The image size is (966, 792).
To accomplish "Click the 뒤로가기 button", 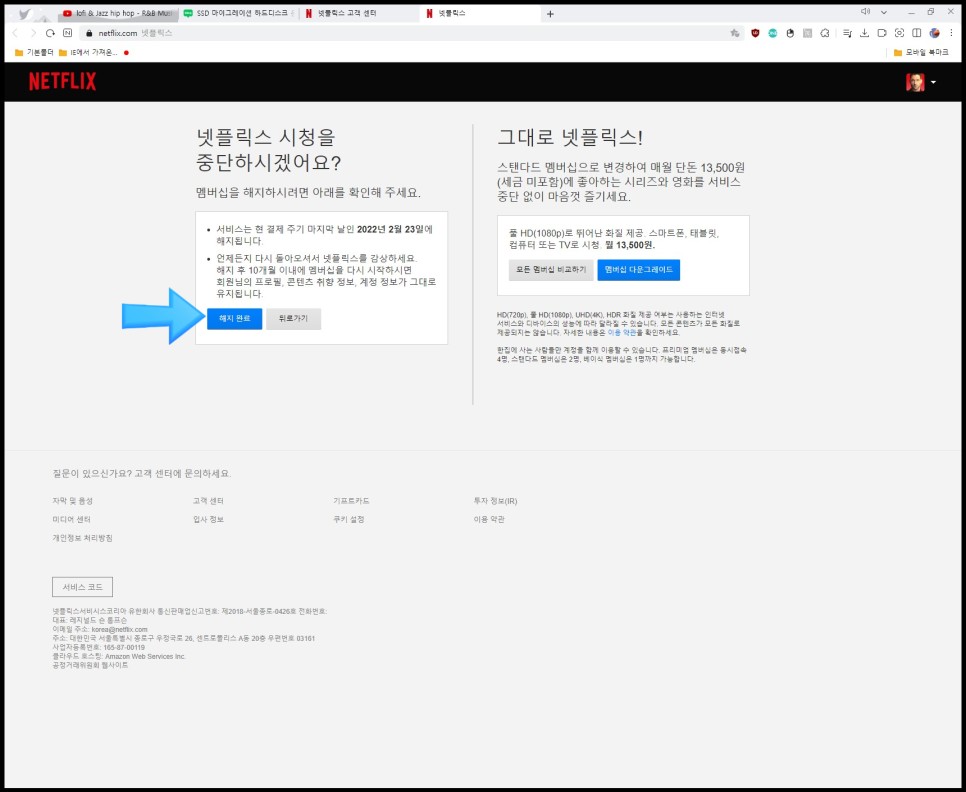I will pyautogui.click(x=293, y=318).
